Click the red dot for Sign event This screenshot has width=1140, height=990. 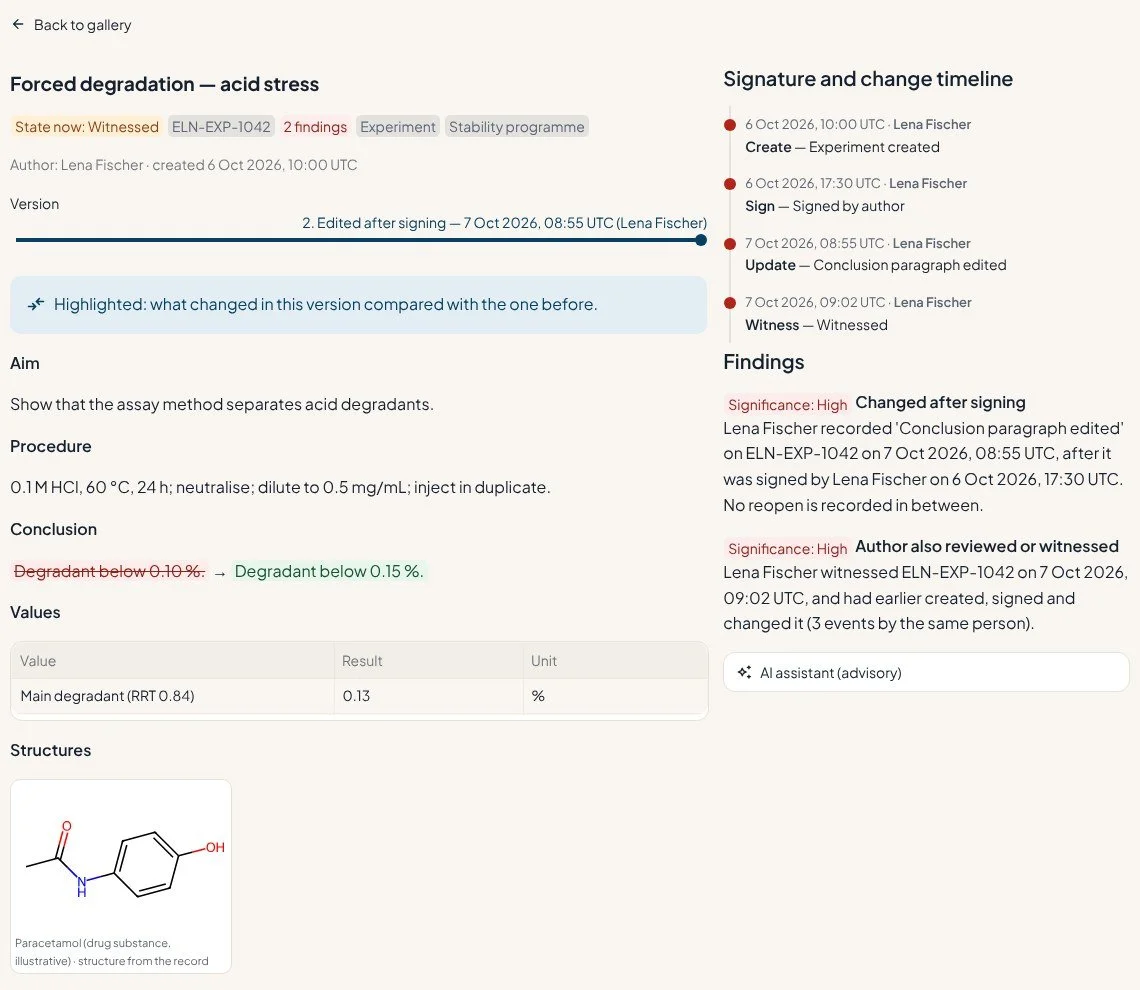730,184
